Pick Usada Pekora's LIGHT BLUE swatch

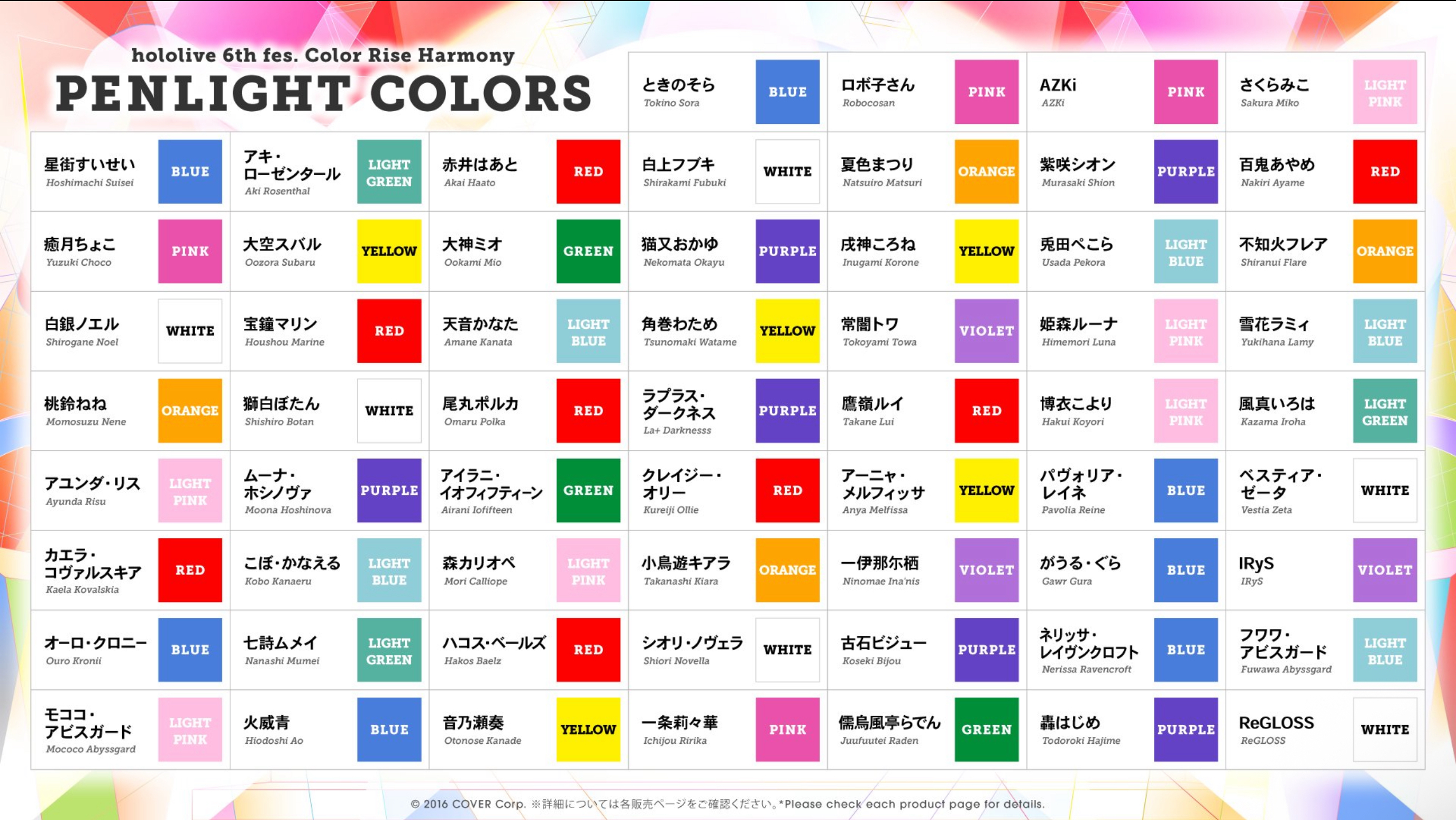(1186, 251)
